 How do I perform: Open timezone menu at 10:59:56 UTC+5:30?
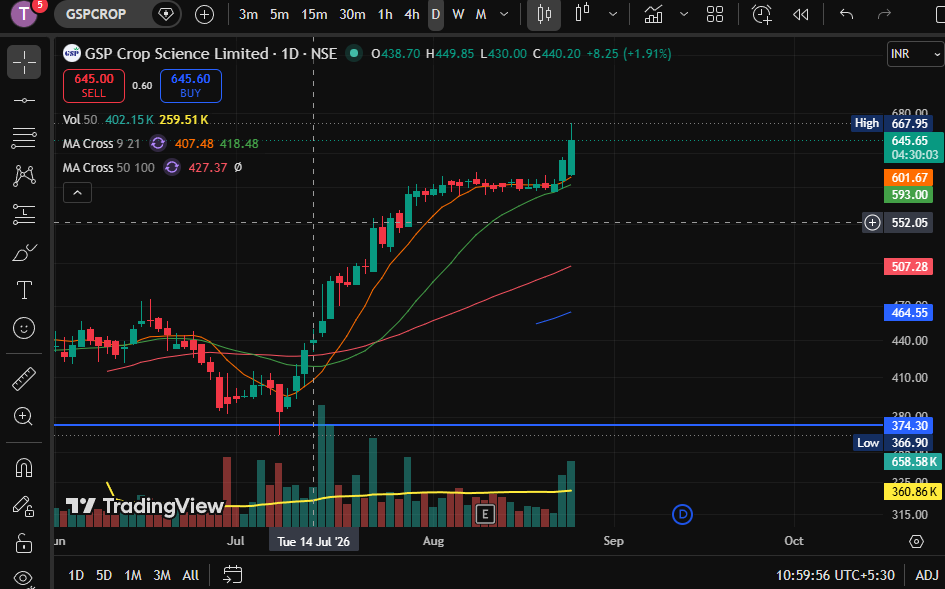point(835,575)
